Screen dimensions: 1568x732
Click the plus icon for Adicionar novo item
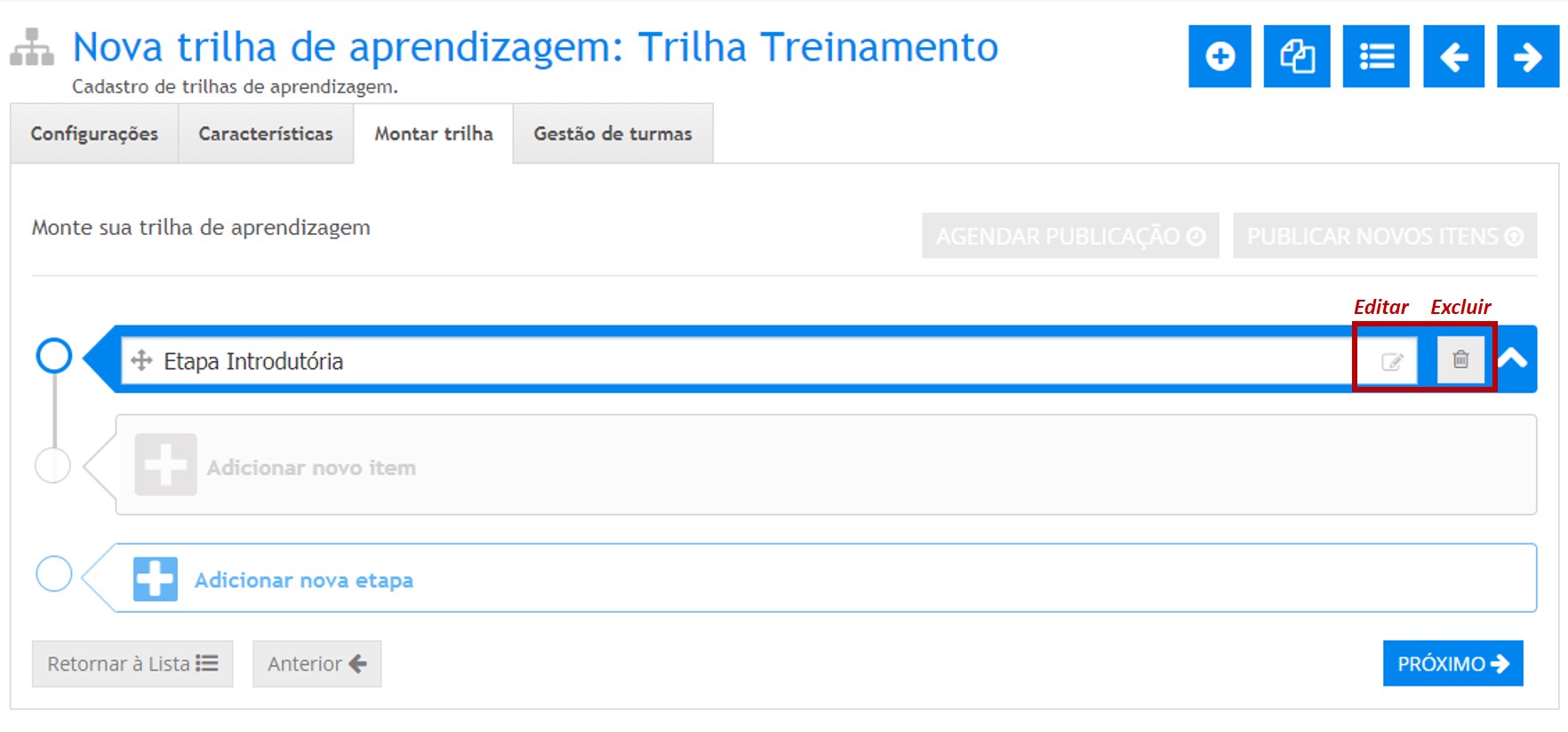[x=165, y=465]
